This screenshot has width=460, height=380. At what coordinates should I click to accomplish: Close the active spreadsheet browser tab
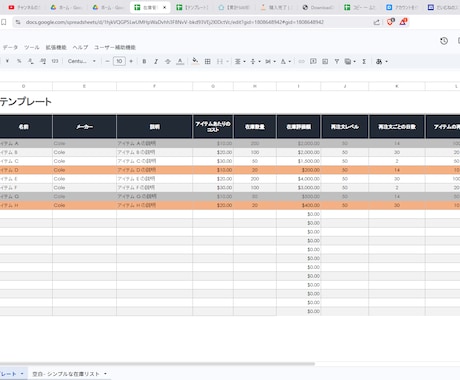164,7
